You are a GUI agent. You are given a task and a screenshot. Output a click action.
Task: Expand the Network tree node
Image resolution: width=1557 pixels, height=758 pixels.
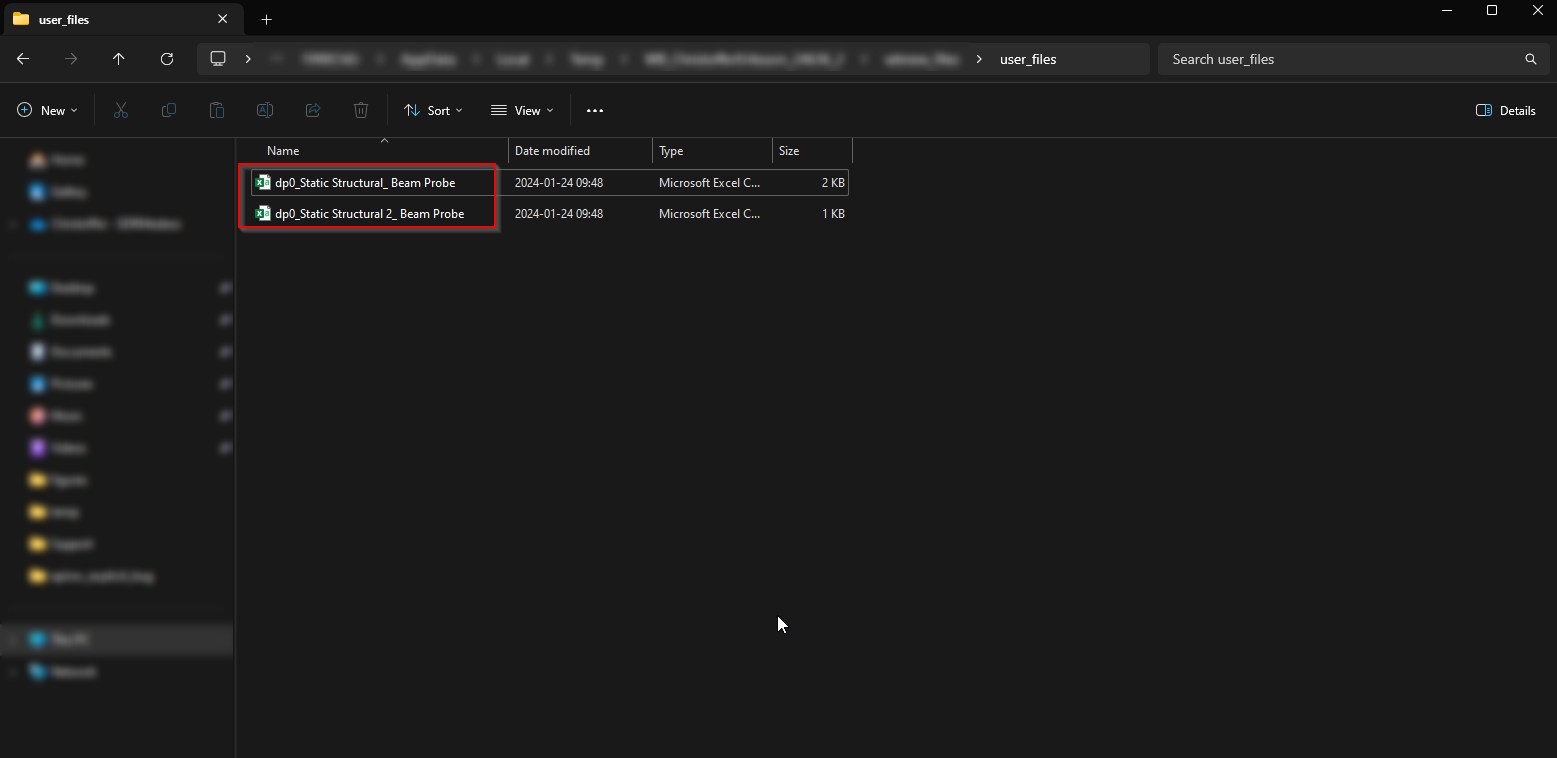pos(14,672)
